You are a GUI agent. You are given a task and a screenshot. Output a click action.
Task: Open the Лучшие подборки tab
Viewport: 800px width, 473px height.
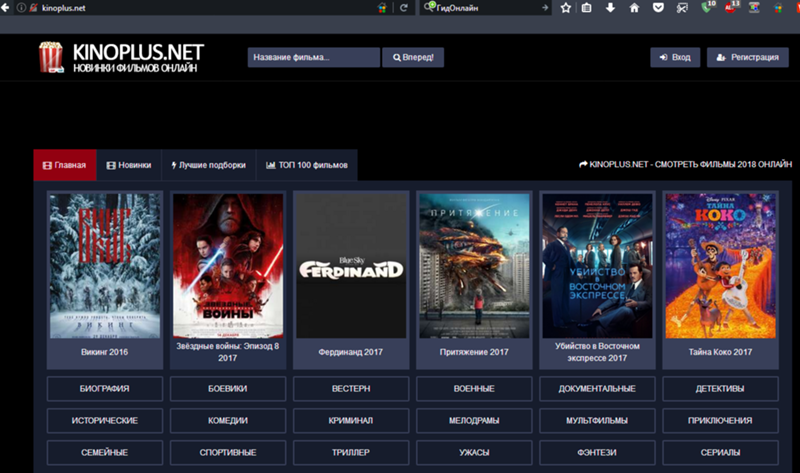point(209,165)
